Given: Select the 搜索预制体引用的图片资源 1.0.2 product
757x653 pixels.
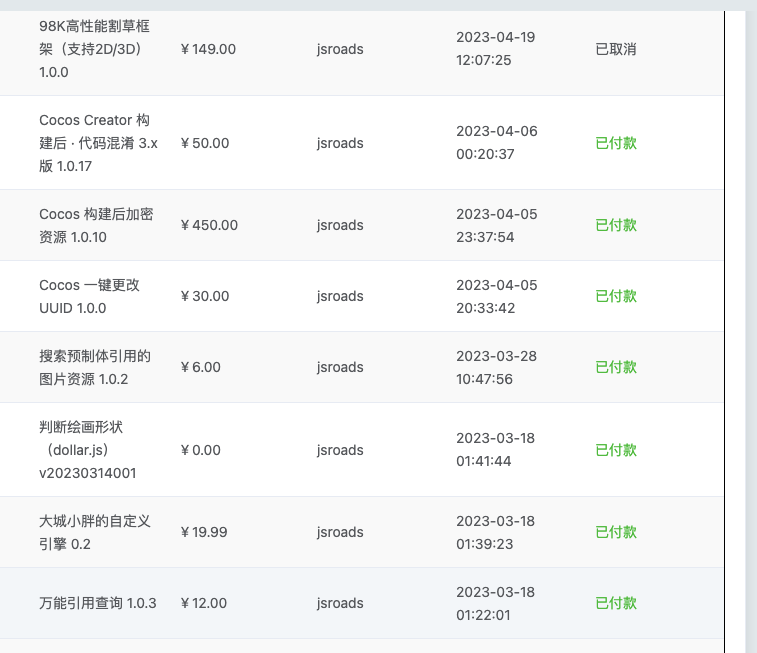Looking at the screenshot, I should 94,367.
